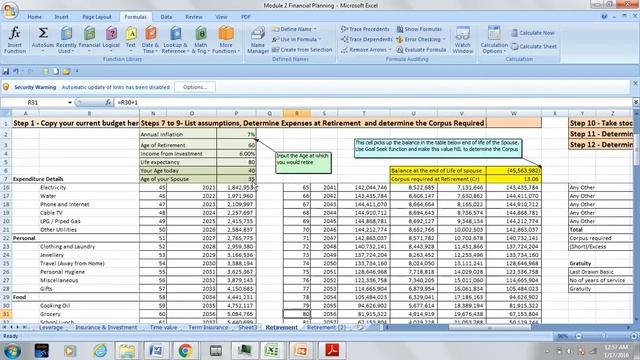Click the zoom out minus button

click(578, 336)
